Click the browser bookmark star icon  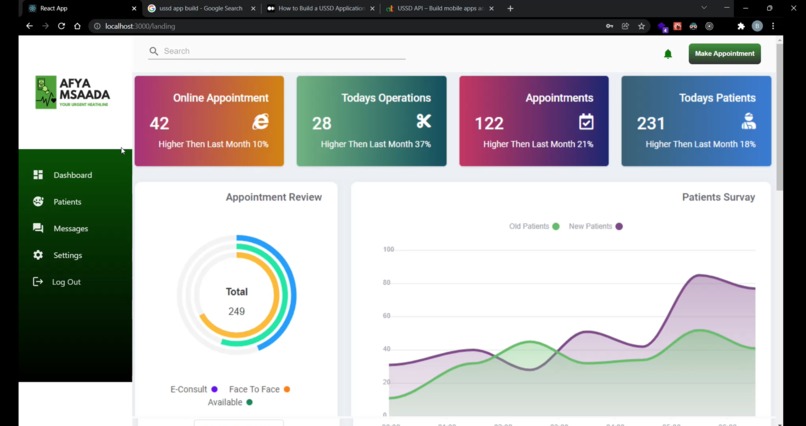tap(641, 26)
